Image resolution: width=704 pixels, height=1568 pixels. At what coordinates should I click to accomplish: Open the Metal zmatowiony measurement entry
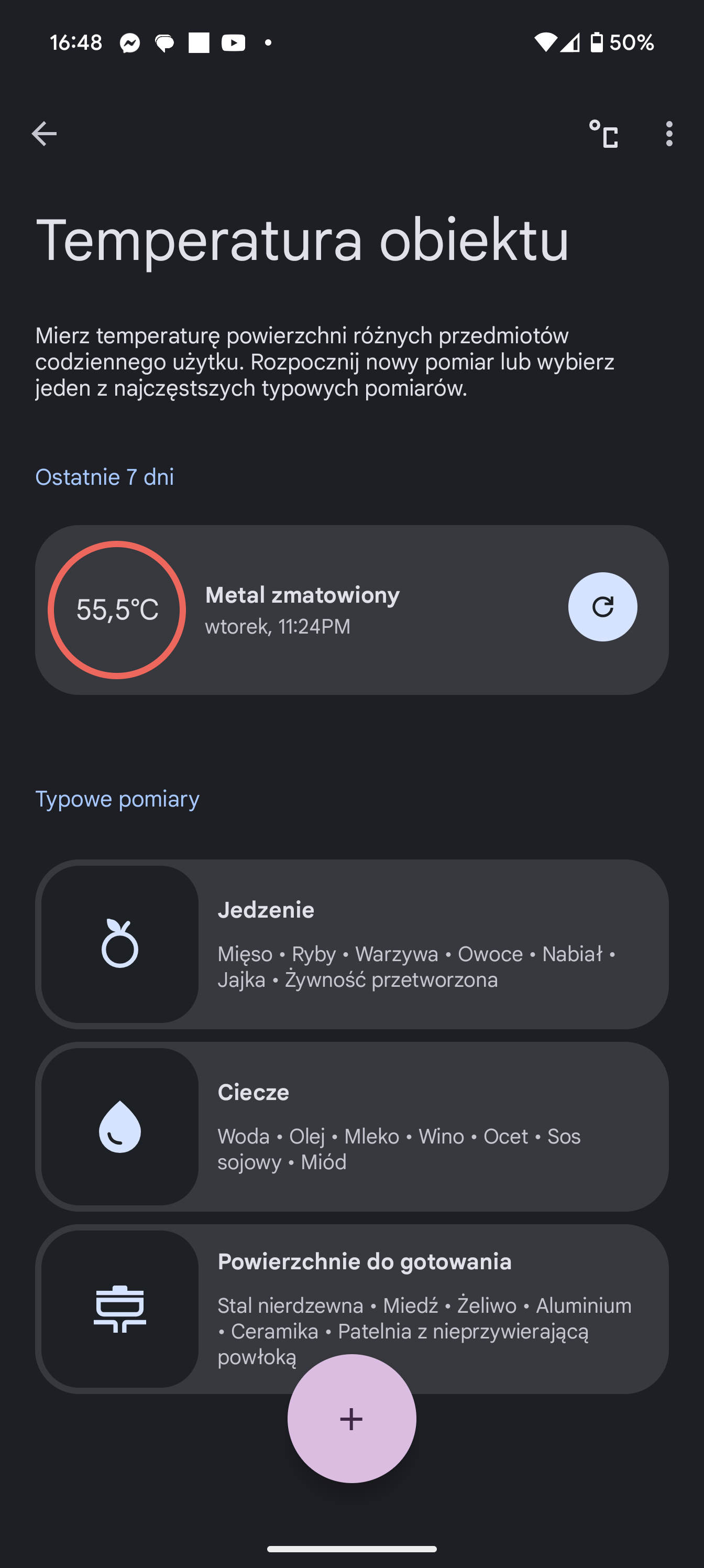(365, 609)
